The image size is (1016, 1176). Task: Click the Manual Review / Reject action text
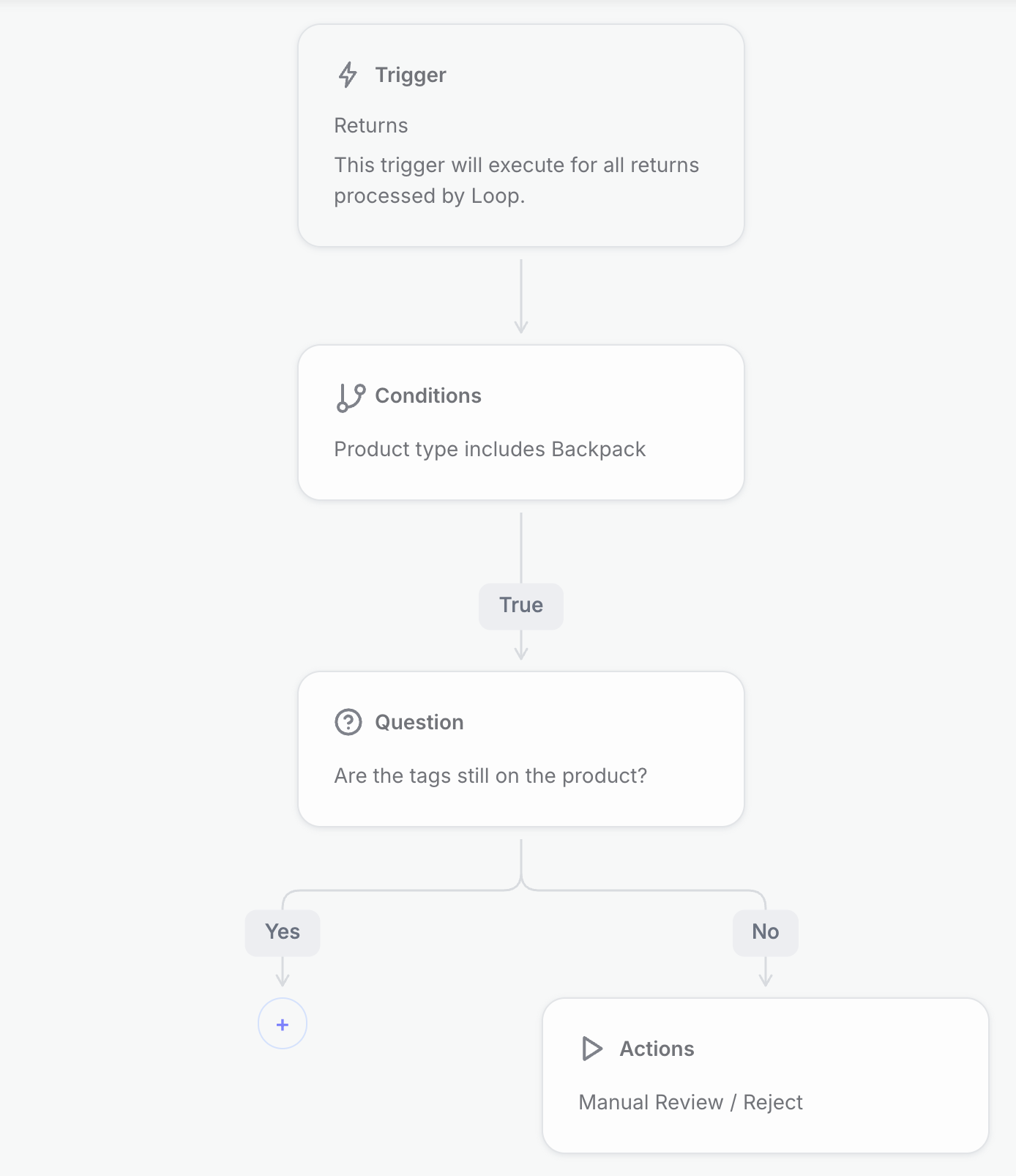tap(690, 1102)
